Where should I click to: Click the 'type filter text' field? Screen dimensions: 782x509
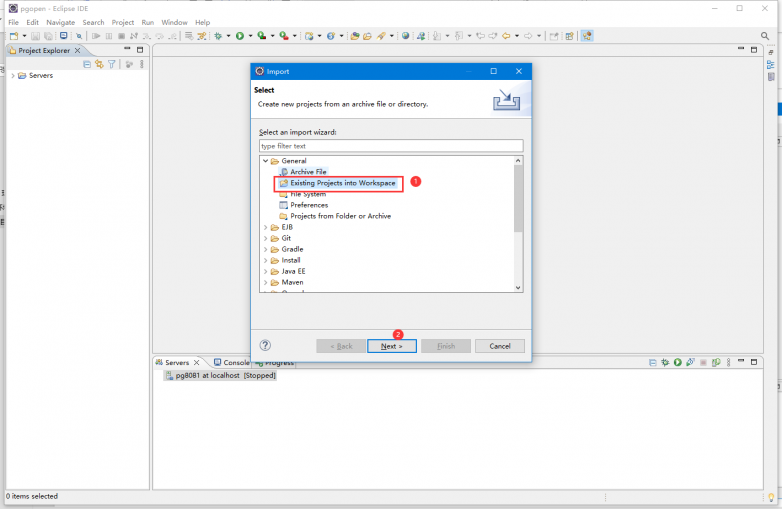(x=390, y=146)
